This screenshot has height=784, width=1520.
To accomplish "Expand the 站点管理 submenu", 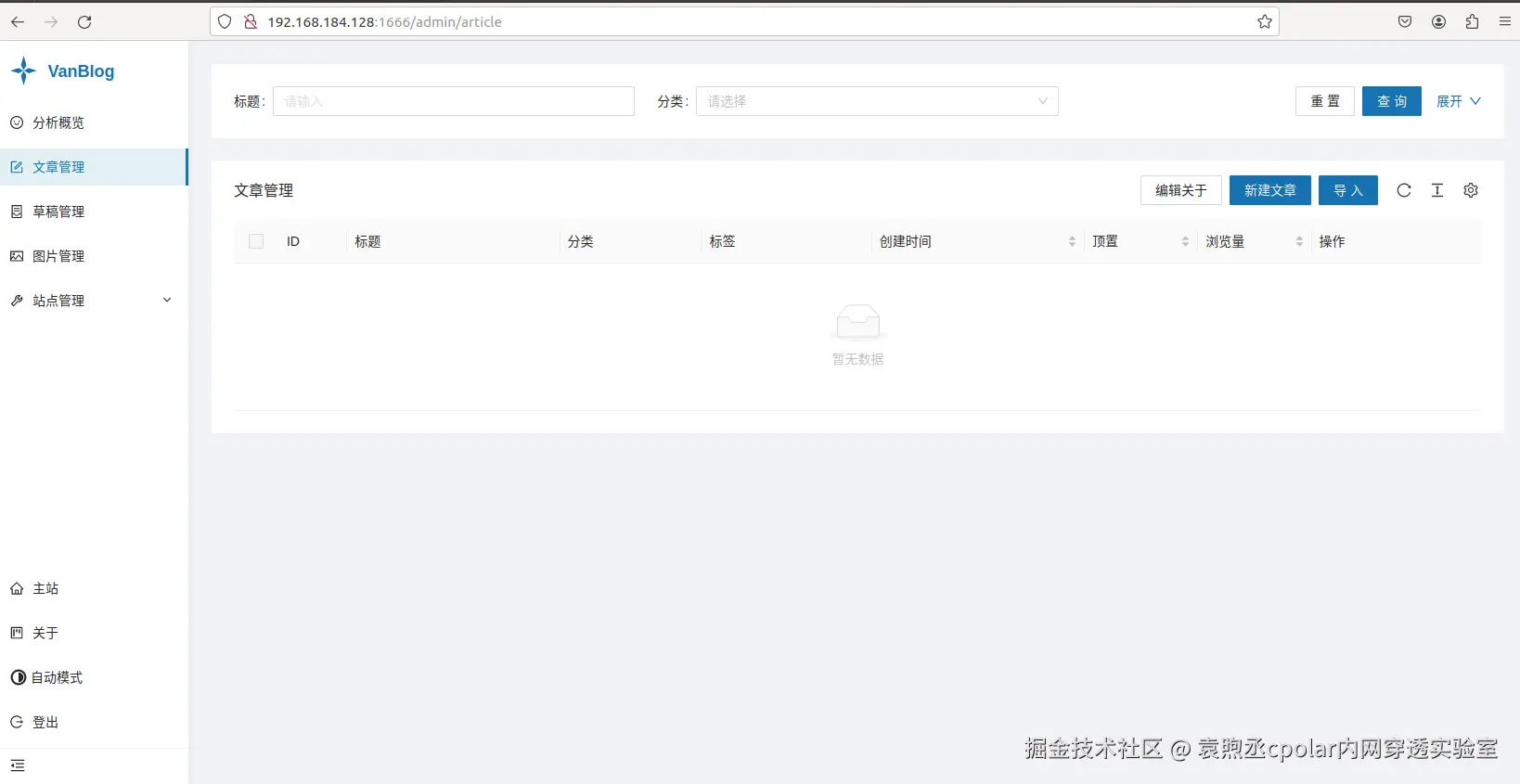I will pyautogui.click(x=94, y=301).
